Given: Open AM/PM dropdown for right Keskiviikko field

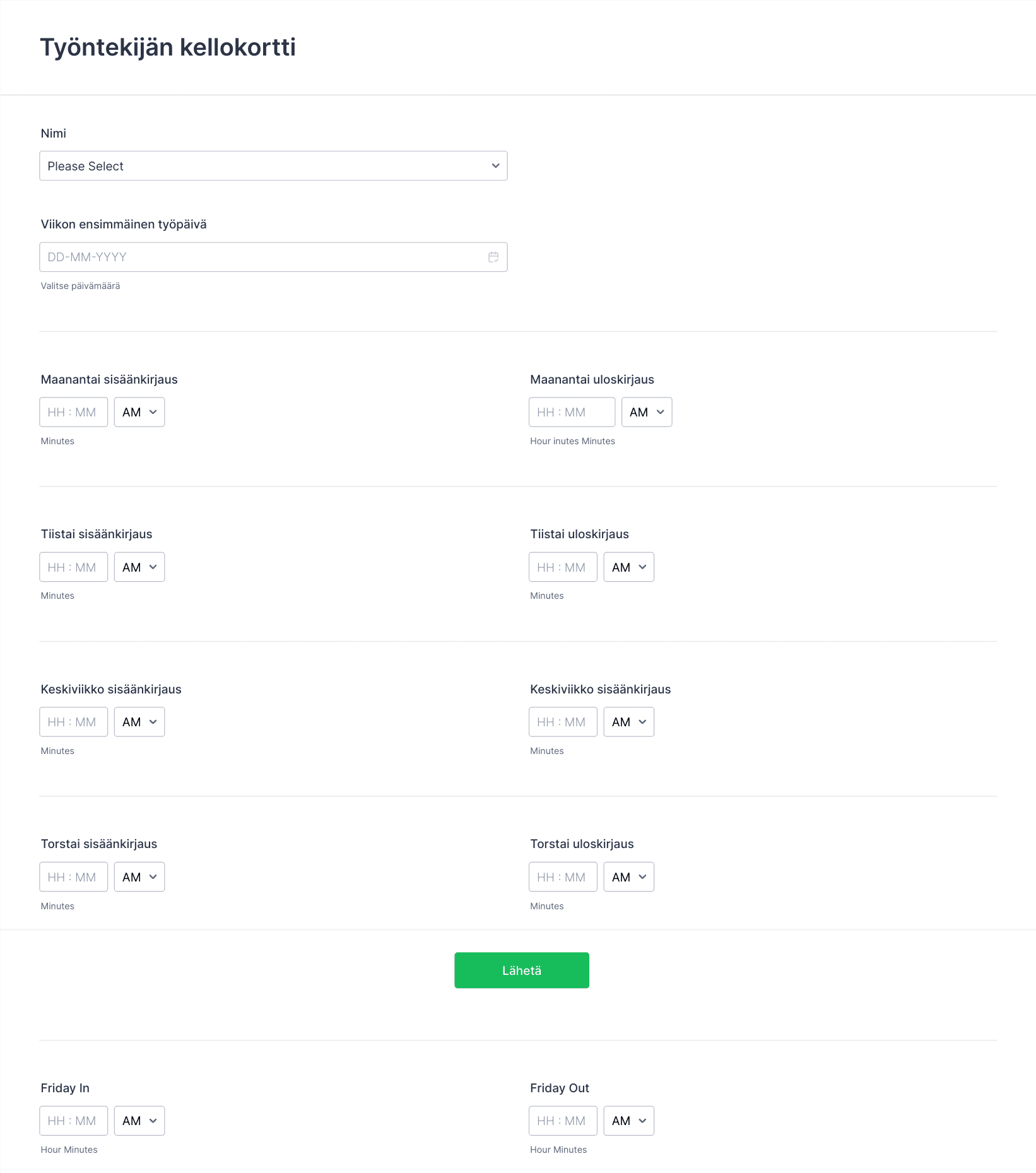Looking at the screenshot, I should 629,722.
